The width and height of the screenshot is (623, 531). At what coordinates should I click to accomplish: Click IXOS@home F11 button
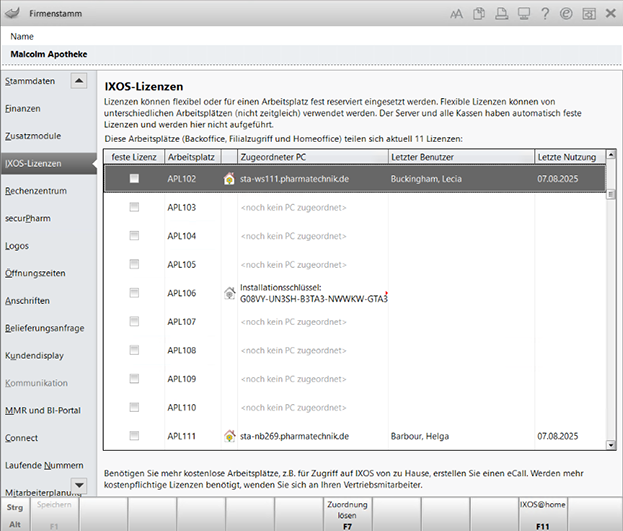click(543, 514)
